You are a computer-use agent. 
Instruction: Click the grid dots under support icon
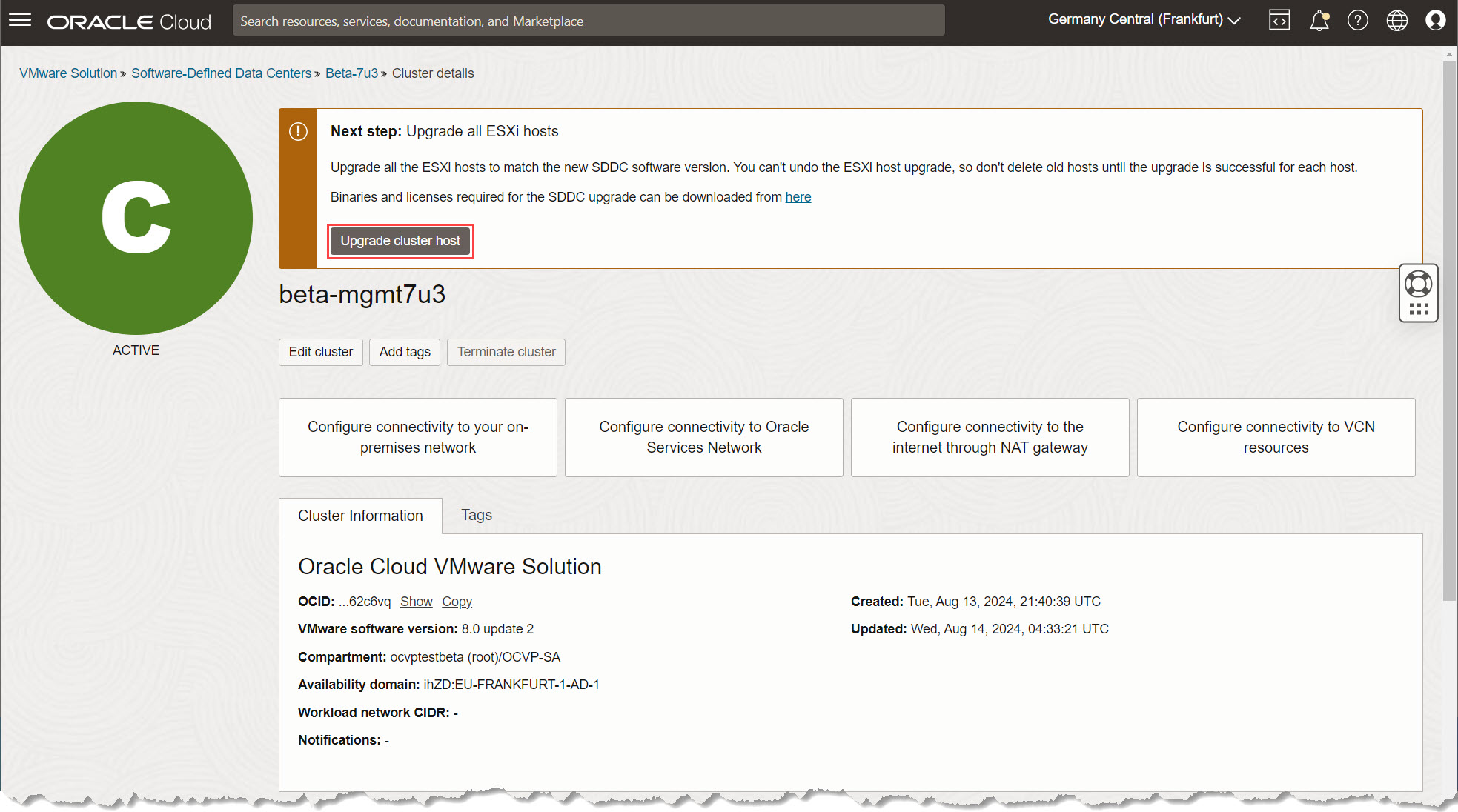coord(1418,309)
